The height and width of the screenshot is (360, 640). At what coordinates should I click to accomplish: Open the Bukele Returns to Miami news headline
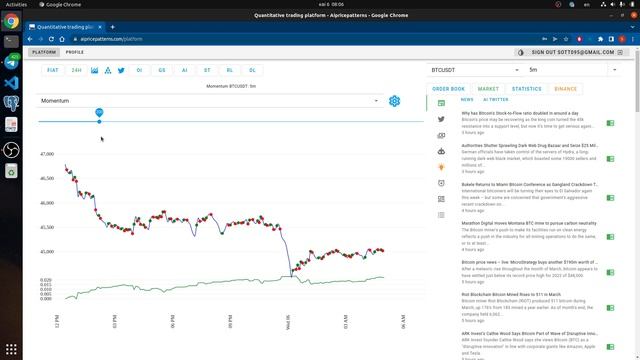pos(530,184)
